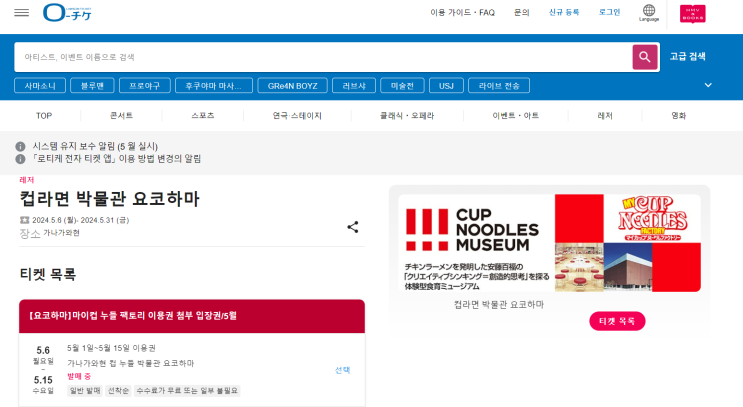Image resolution: width=743 pixels, height=407 pixels.
Task: Select 신규 등록 sign-up link
Action: [x=564, y=12]
